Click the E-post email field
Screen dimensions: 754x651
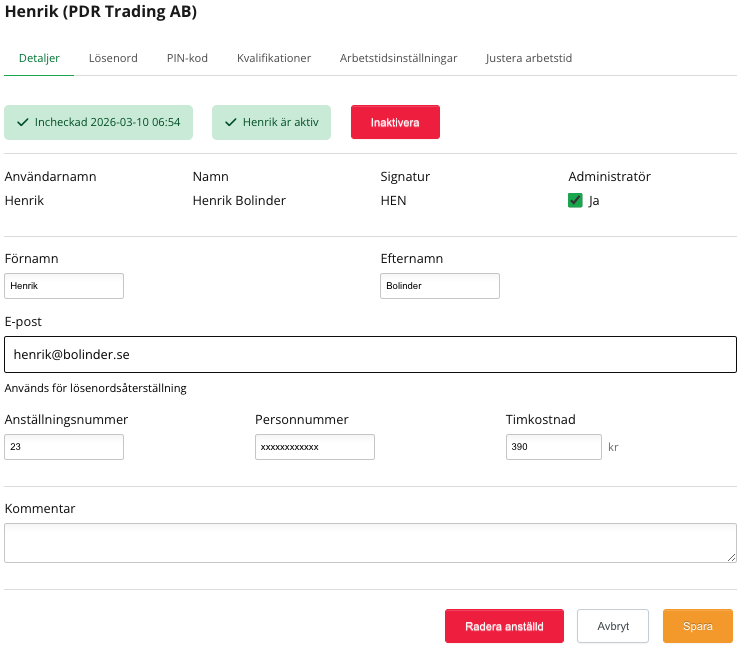coord(370,354)
